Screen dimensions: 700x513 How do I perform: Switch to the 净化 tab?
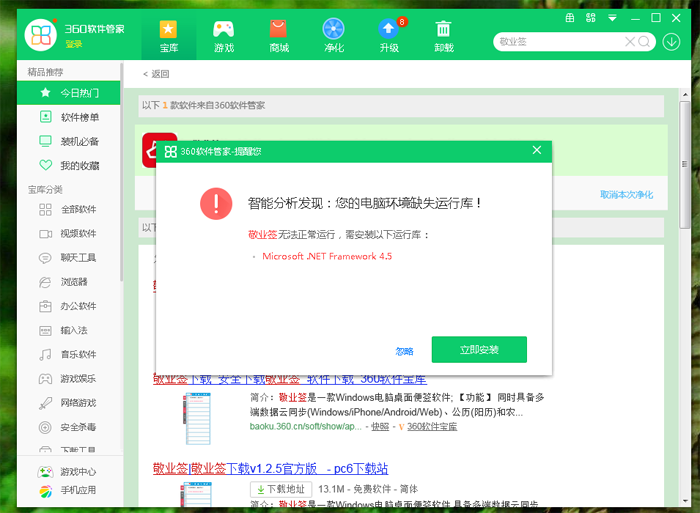(x=334, y=37)
